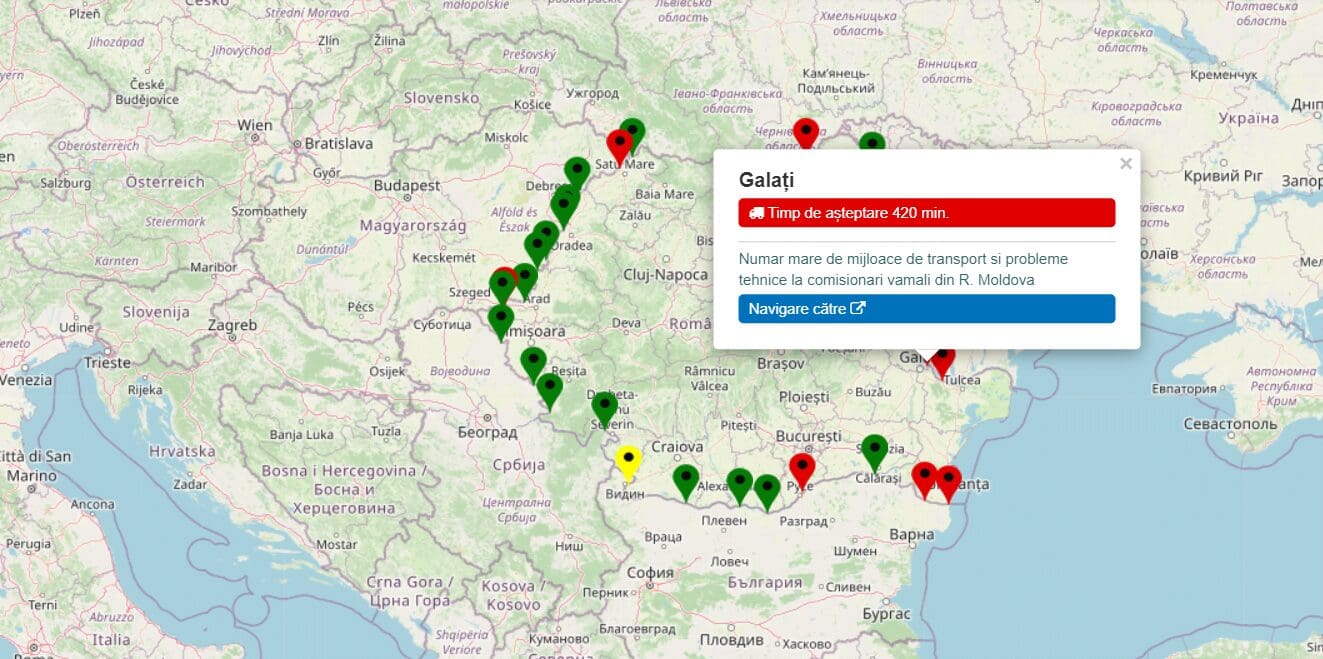Click right red marker near Constanța
The height and width of the screenshot is (659, 1323).
pyautogui.click(x=948, y=481)
